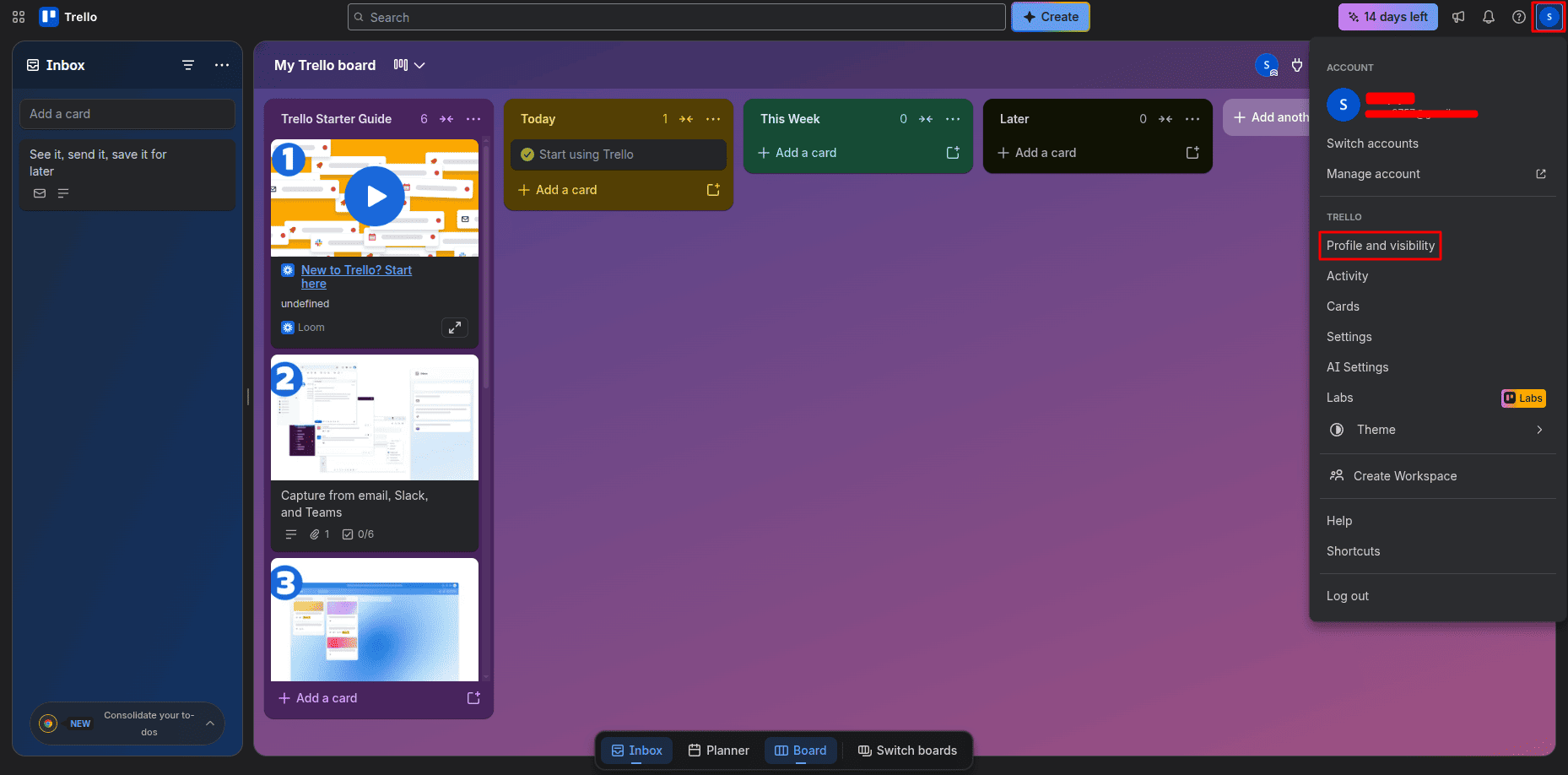Click My Trello board title
This screenshot has height=775, width=1568.
click(x=325, y=65)
